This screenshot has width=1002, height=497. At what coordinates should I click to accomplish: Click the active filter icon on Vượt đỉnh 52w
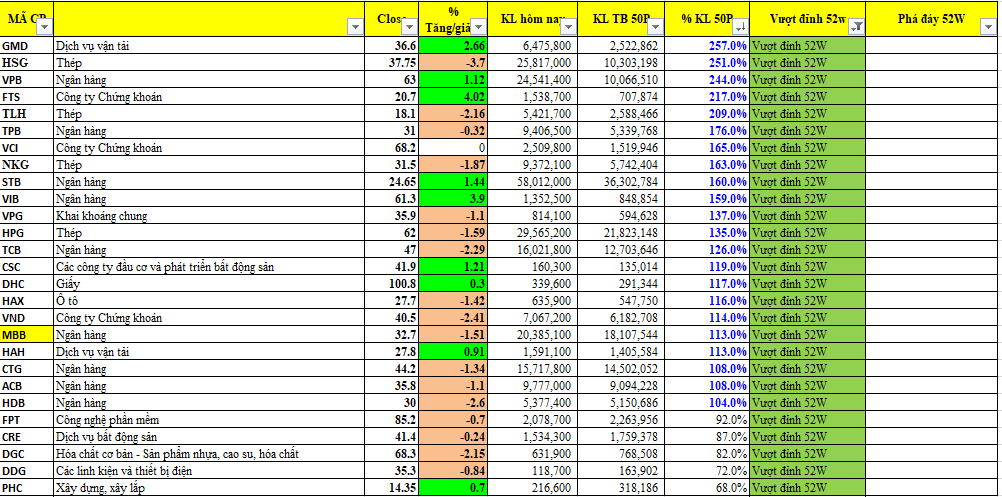[855, 29]
